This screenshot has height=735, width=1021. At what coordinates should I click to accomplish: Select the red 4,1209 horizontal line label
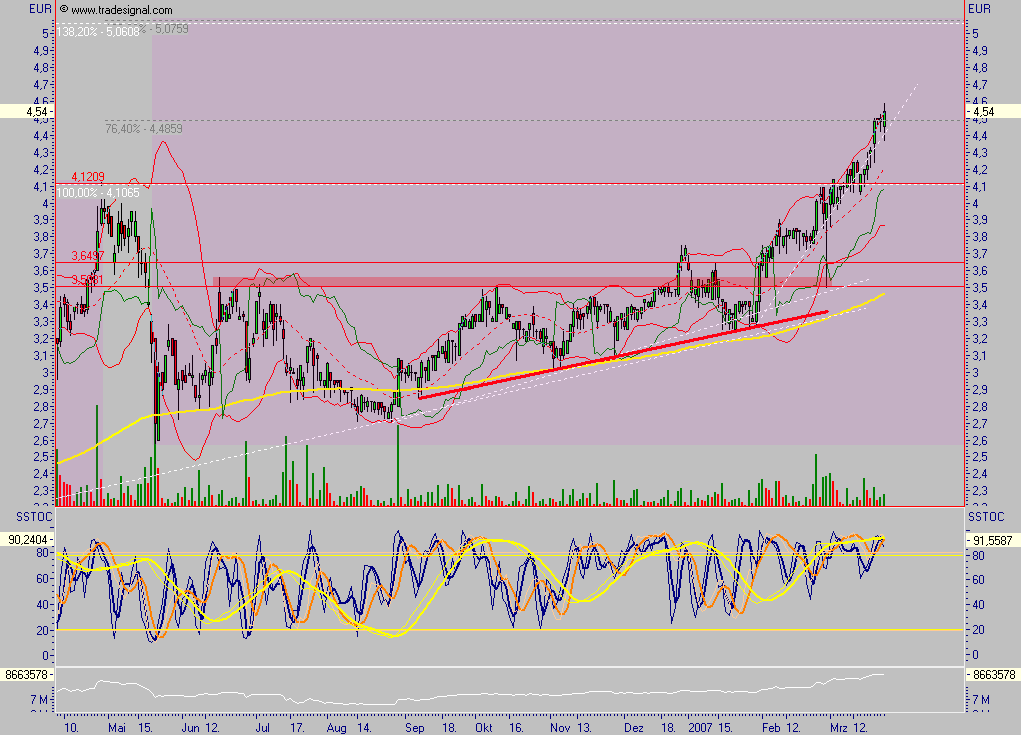(x=88, y=177)
